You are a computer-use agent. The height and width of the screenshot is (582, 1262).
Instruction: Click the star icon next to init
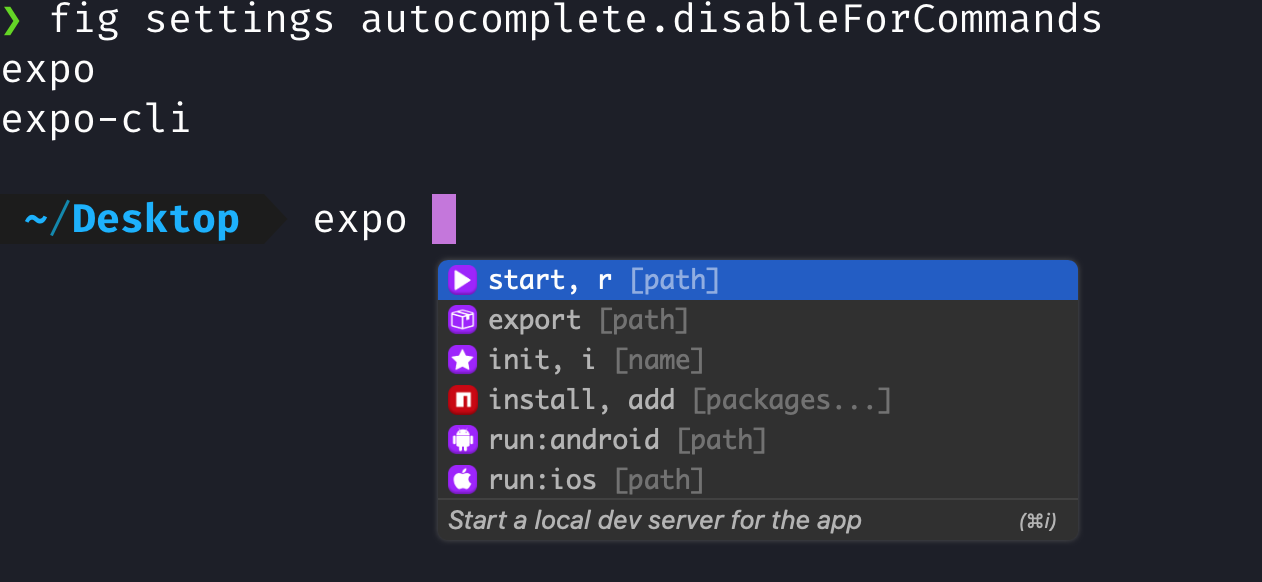pyautogui.click(x=461, y=359)
